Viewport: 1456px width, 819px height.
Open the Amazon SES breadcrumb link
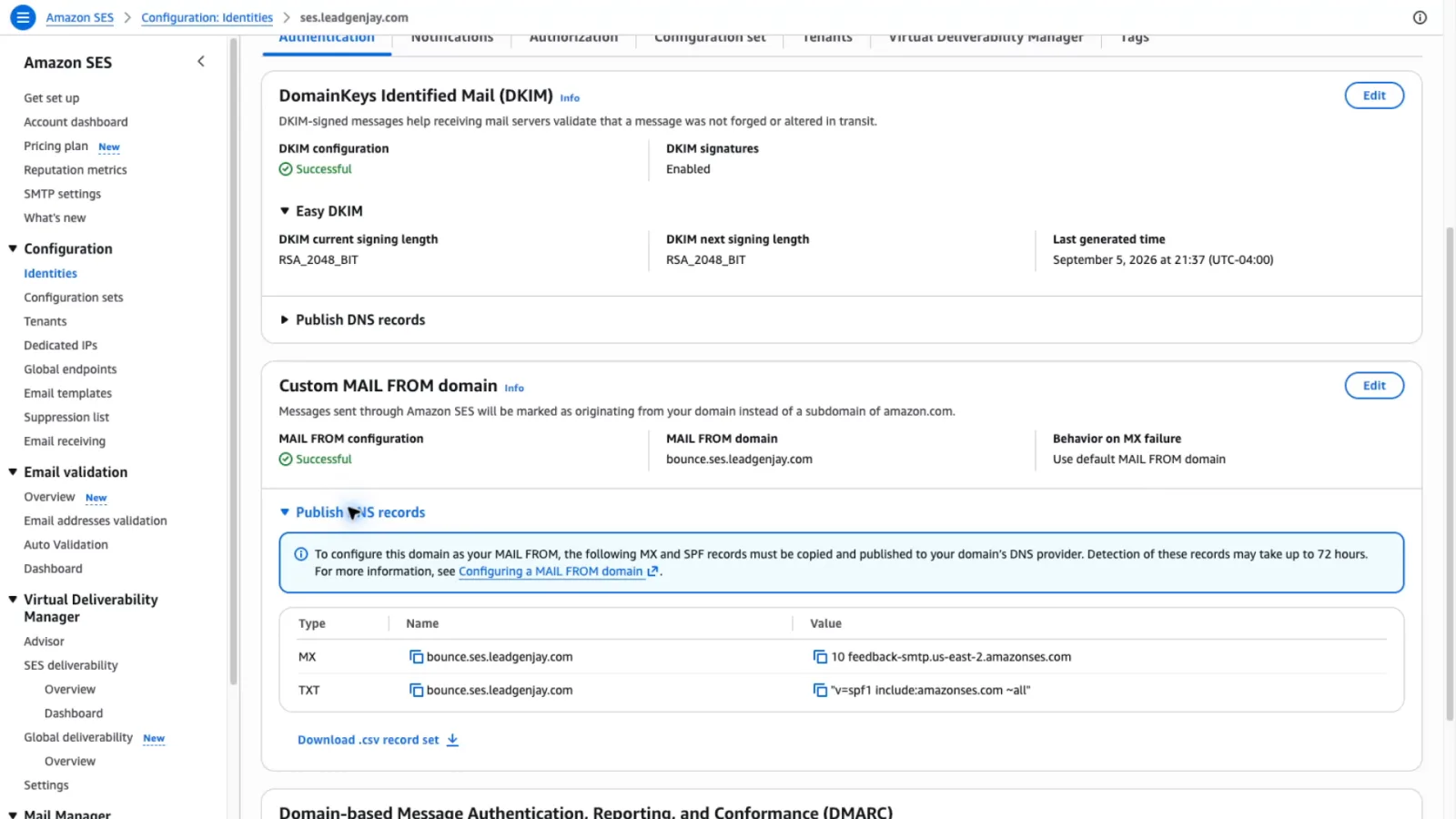(80, 17)
